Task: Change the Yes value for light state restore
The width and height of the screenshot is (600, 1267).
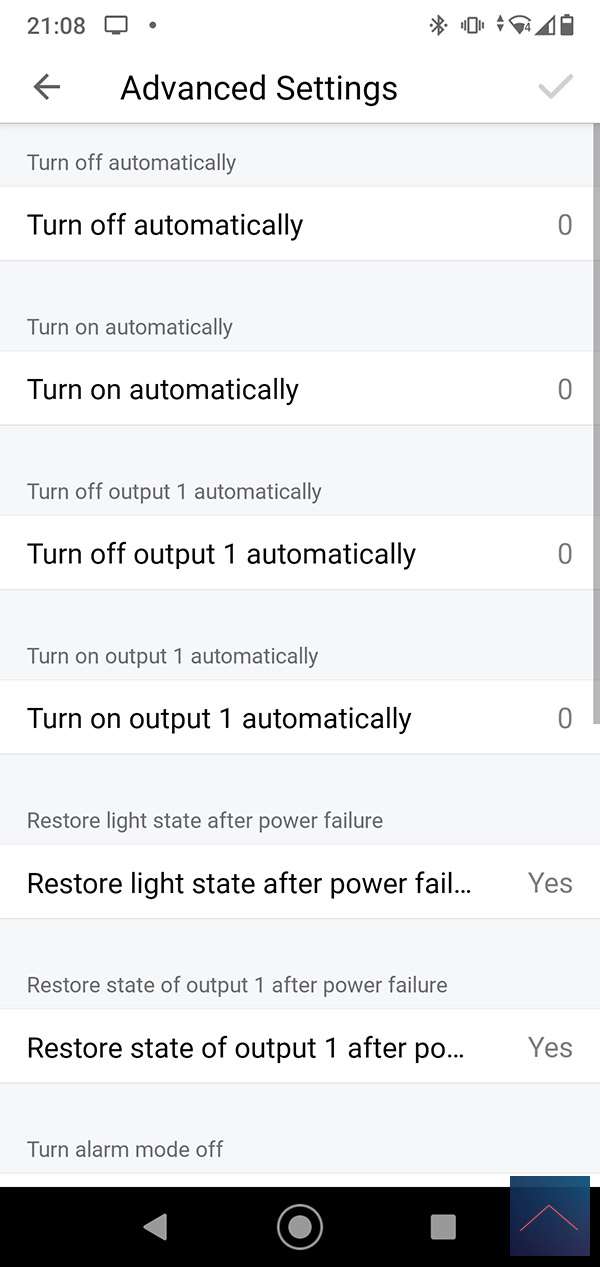Action: 550,883
